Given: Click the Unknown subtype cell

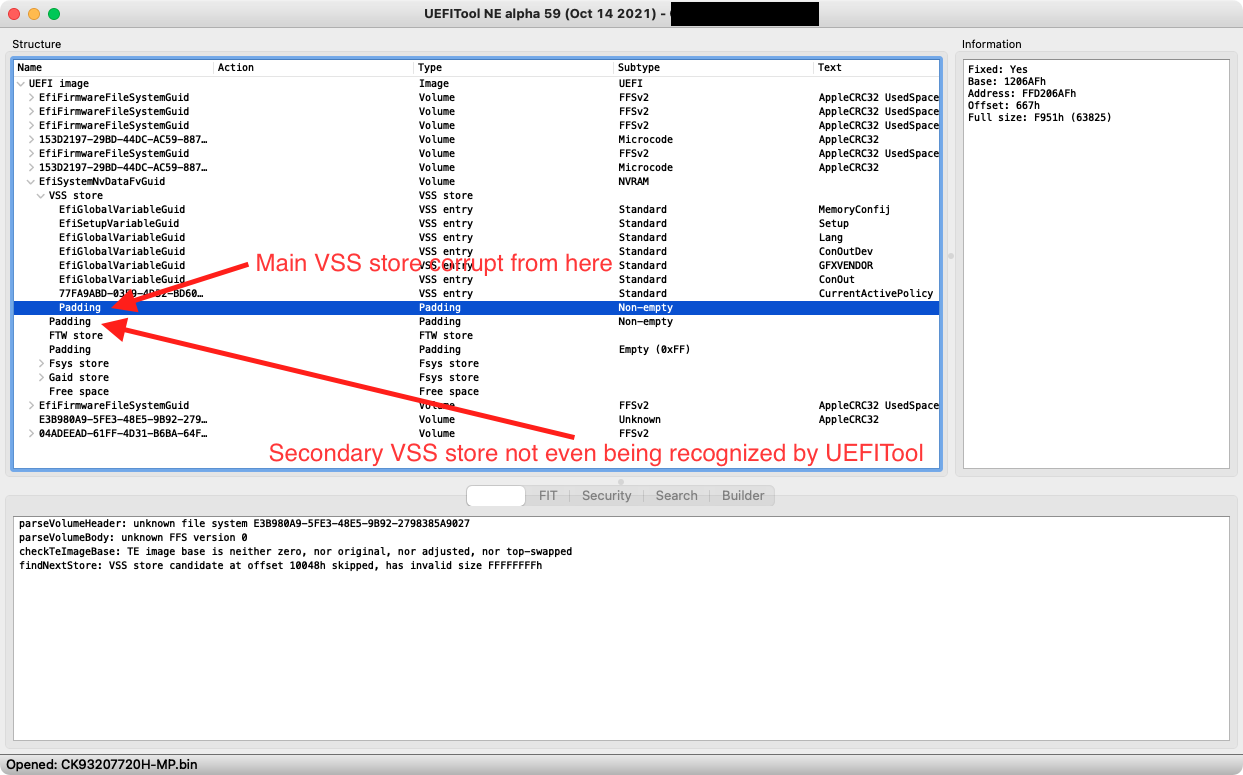Looking at the screenshot, I should coord(640,420).
